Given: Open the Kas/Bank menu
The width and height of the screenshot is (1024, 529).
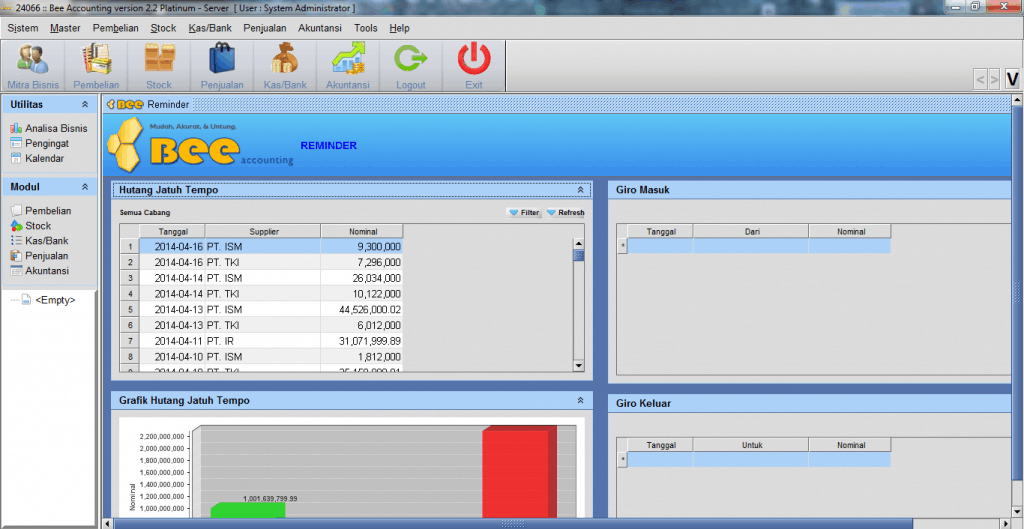Looking at the screenshot, I should [210, 28].
